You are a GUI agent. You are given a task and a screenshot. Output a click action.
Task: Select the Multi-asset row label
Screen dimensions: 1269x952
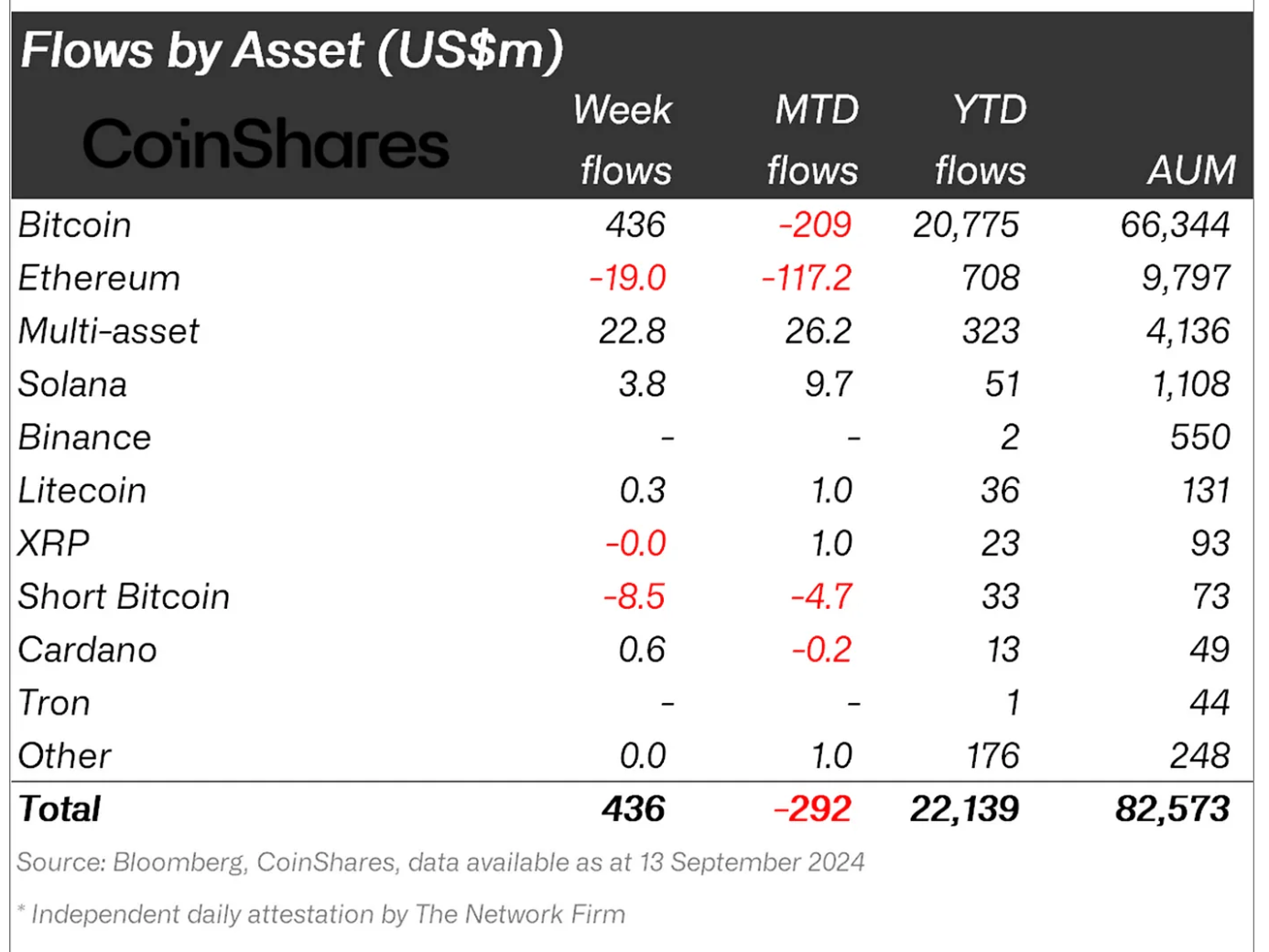tap(108, 331)
